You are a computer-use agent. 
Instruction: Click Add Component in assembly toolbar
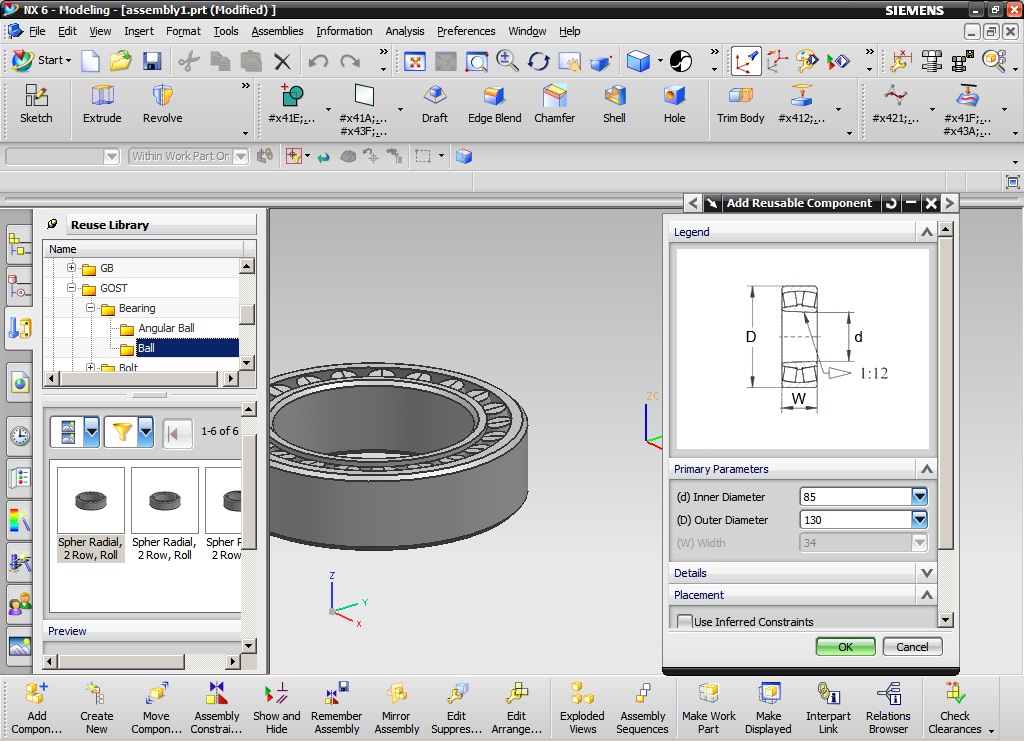37,708
